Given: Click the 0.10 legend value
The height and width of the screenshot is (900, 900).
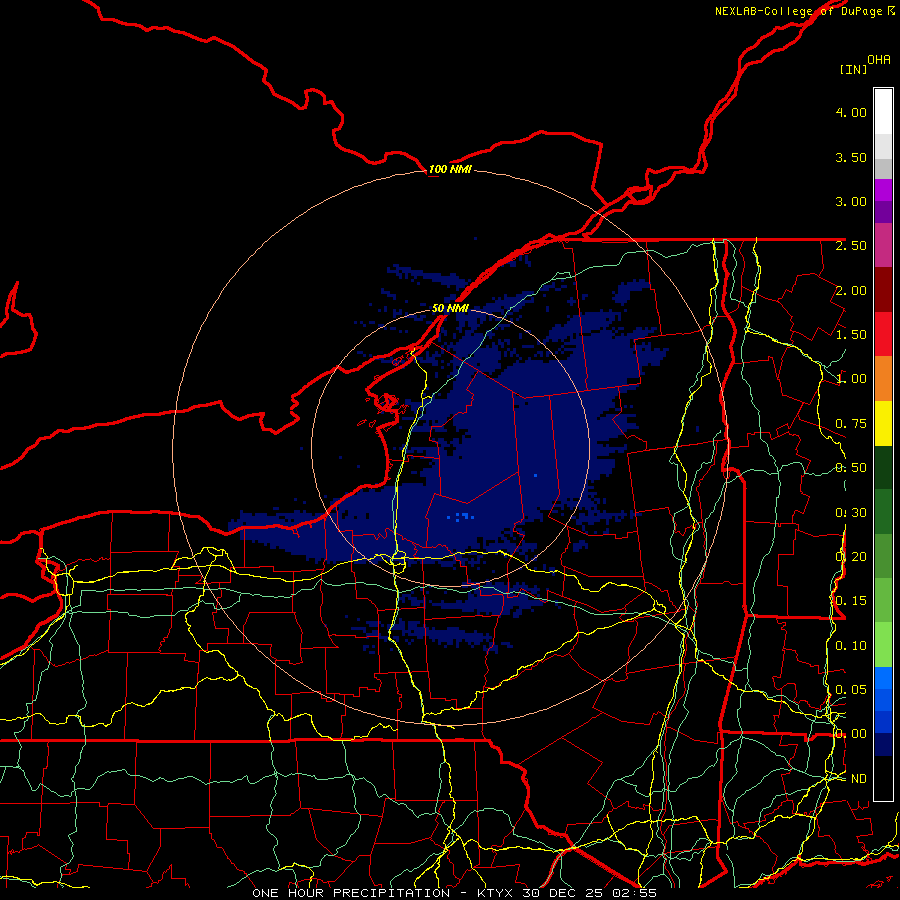Looking at the screenshot, I should tap(851, 646).
